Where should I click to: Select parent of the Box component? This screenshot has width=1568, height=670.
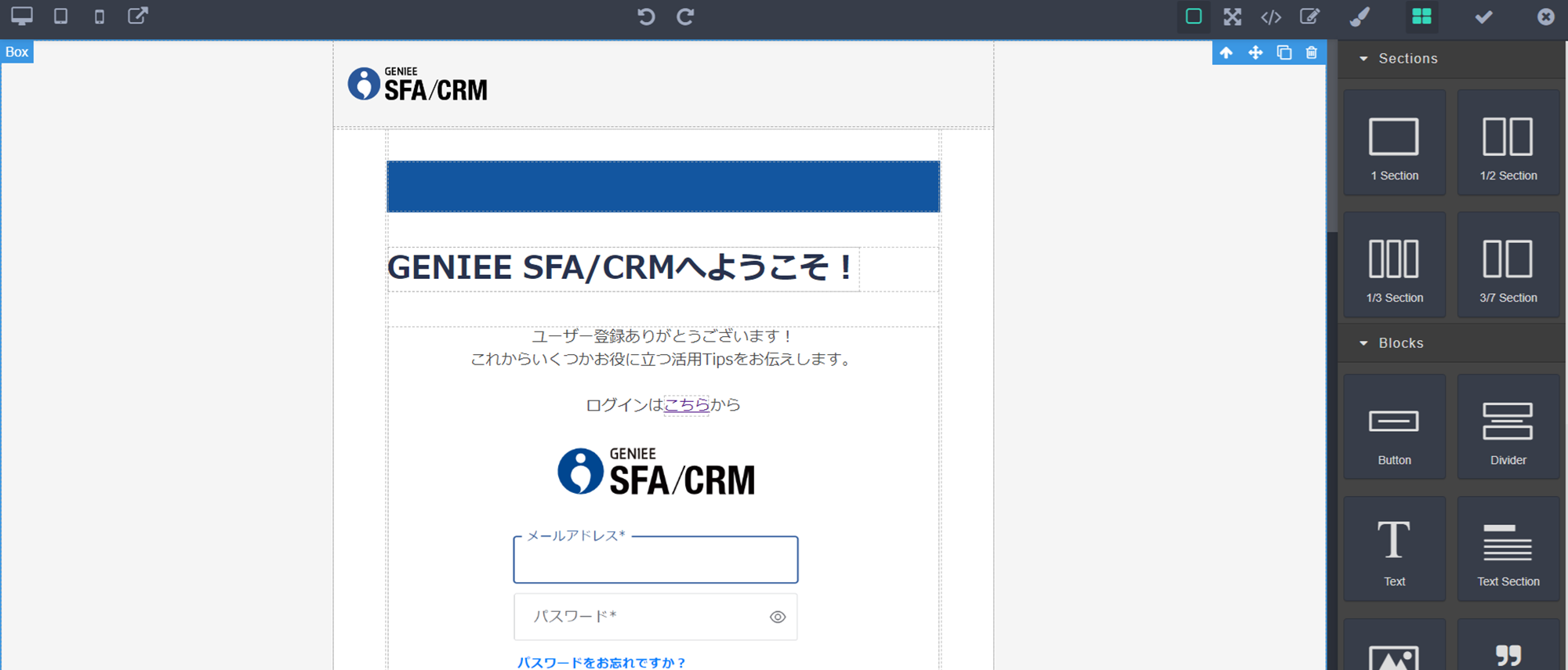1227,53
